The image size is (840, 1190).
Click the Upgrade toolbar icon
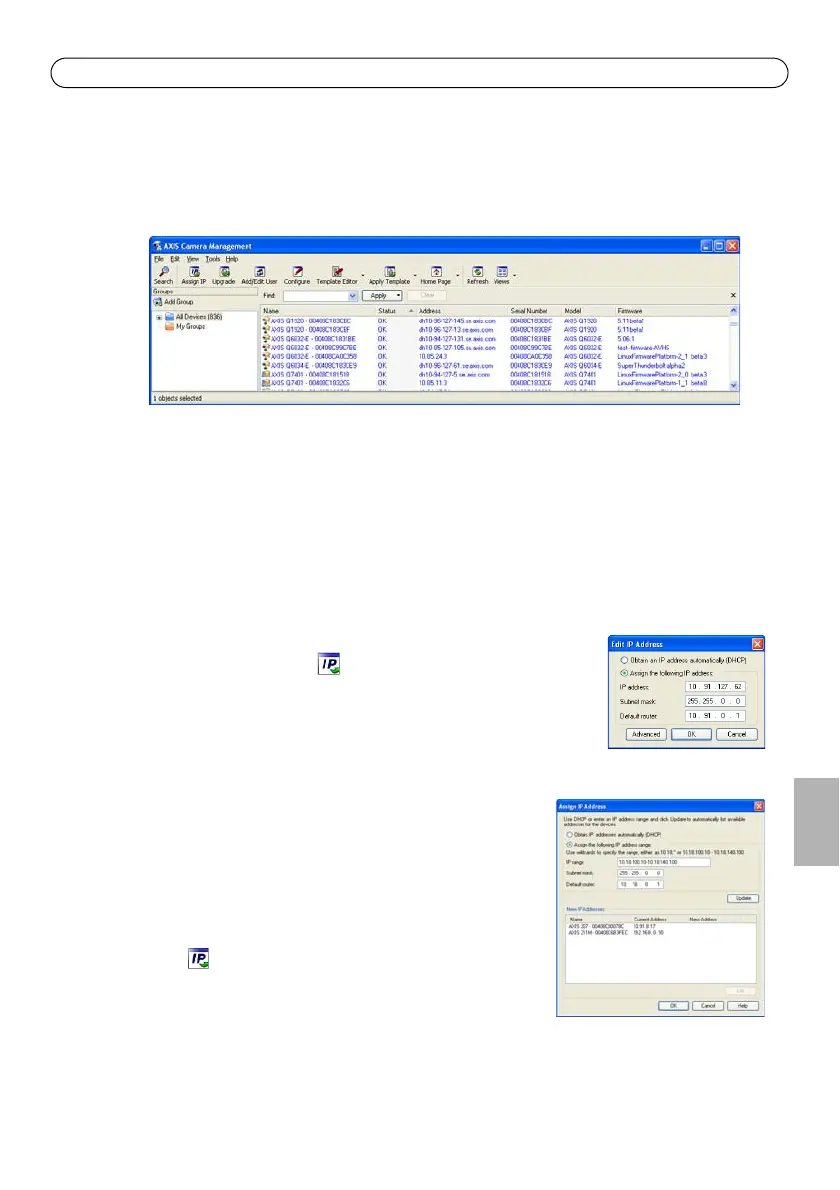point(224,272)
